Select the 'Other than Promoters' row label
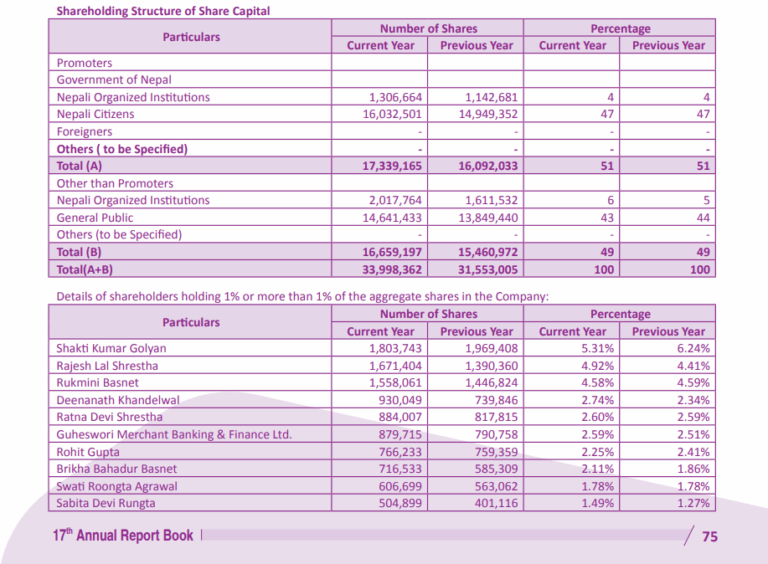 coord(115,183)
